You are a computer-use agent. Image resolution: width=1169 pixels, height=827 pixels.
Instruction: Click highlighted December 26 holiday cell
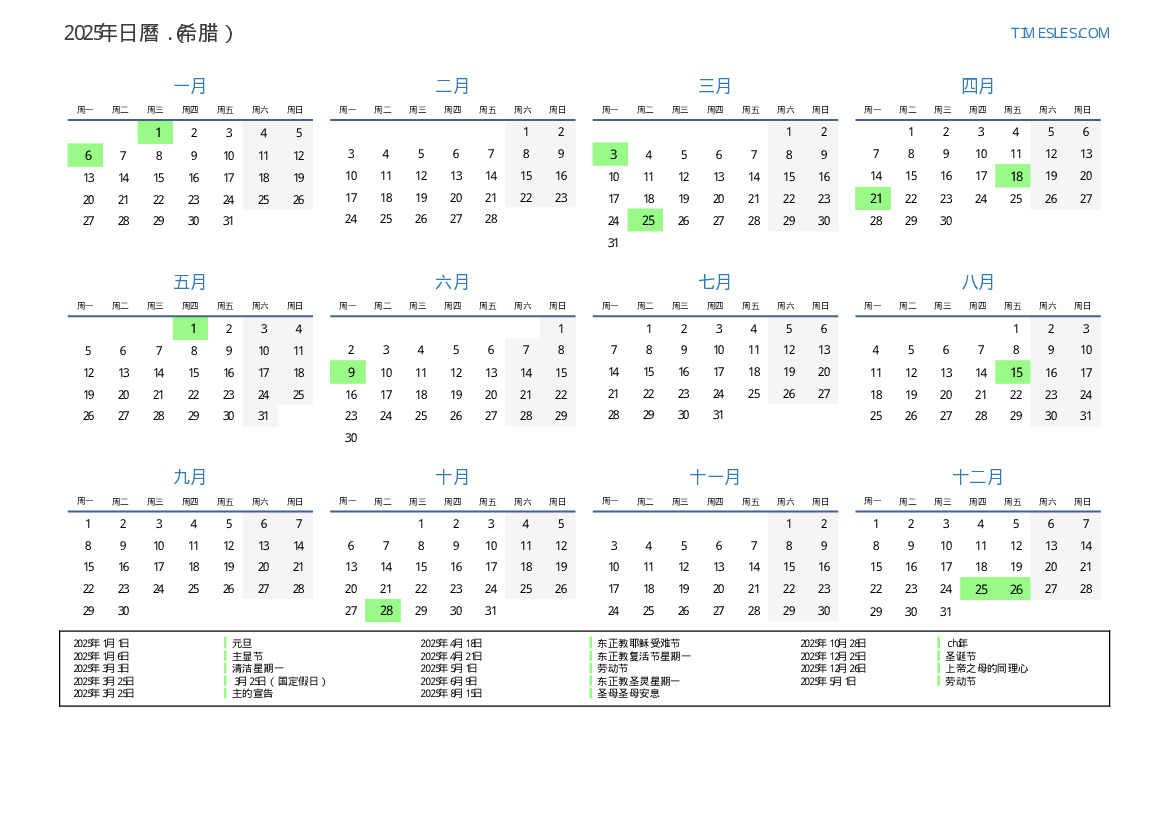(x=1013, y=589)
